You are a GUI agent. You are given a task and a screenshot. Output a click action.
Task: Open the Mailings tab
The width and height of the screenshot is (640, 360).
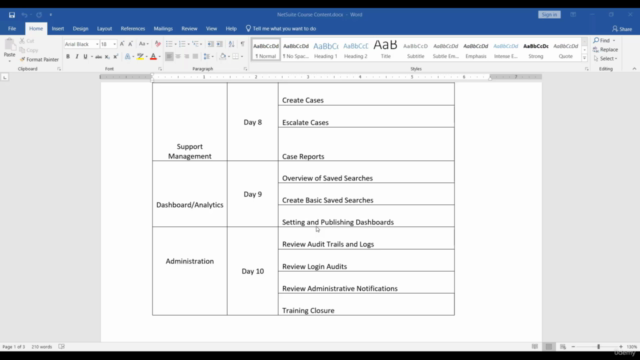coord(163,29)
